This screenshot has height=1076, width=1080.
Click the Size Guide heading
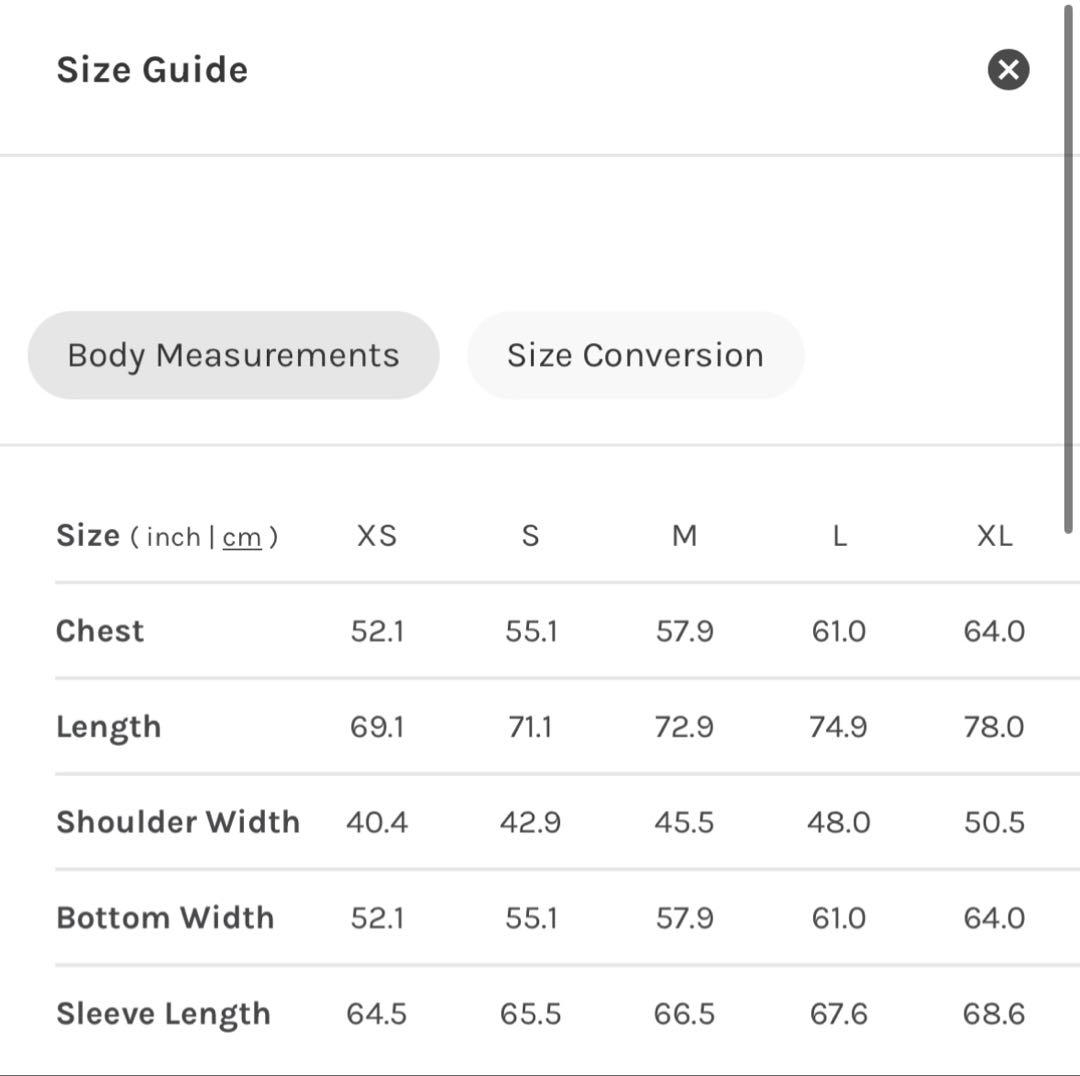[152, 70]
